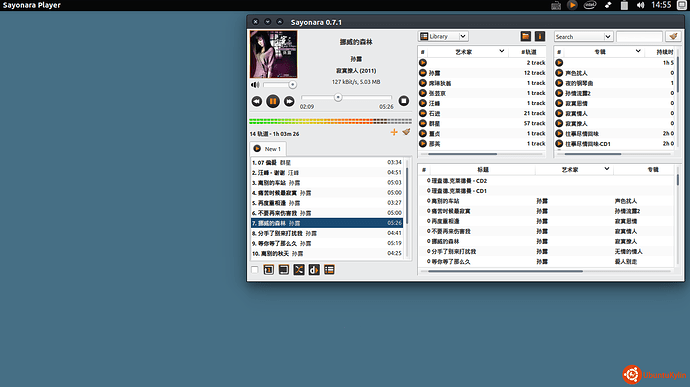
Task: Click sort arrow on artist list header
Action: (502, 51)
